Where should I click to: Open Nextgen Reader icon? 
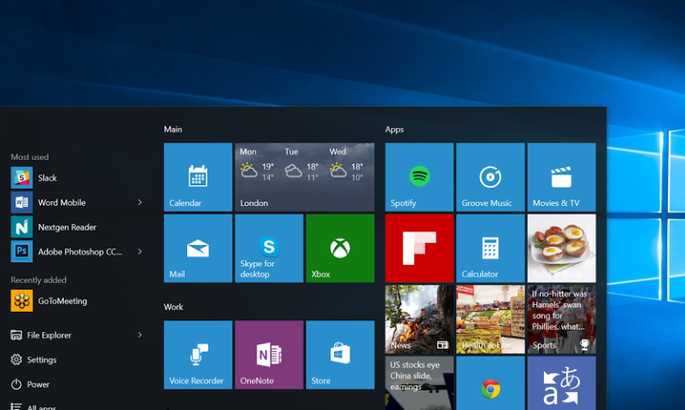click(x=21, y=227)
